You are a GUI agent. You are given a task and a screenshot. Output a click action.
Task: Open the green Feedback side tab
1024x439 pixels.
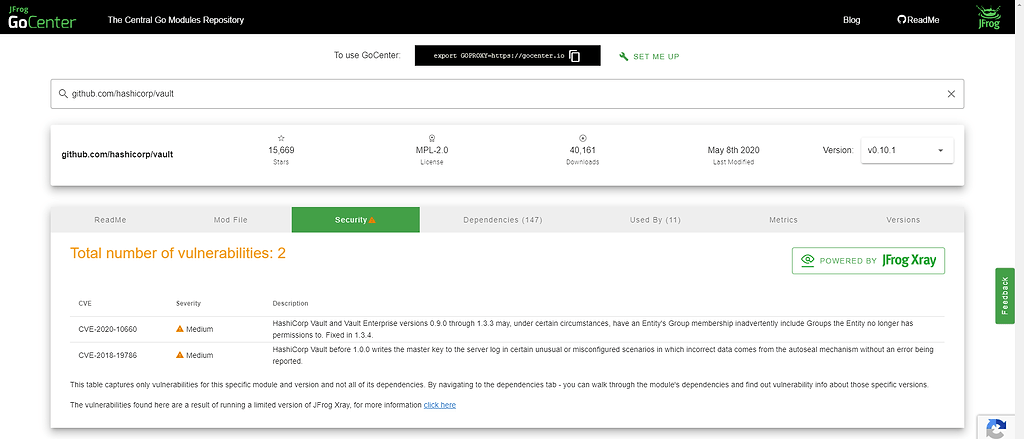click(1005, 295)
